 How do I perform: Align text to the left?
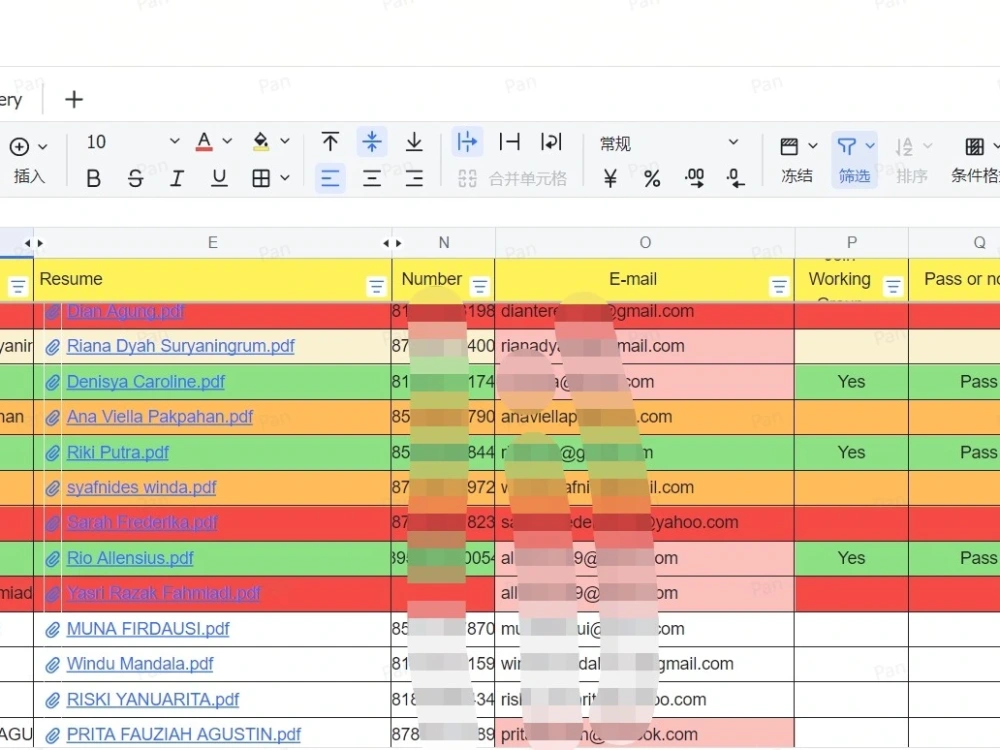point(330,178)
